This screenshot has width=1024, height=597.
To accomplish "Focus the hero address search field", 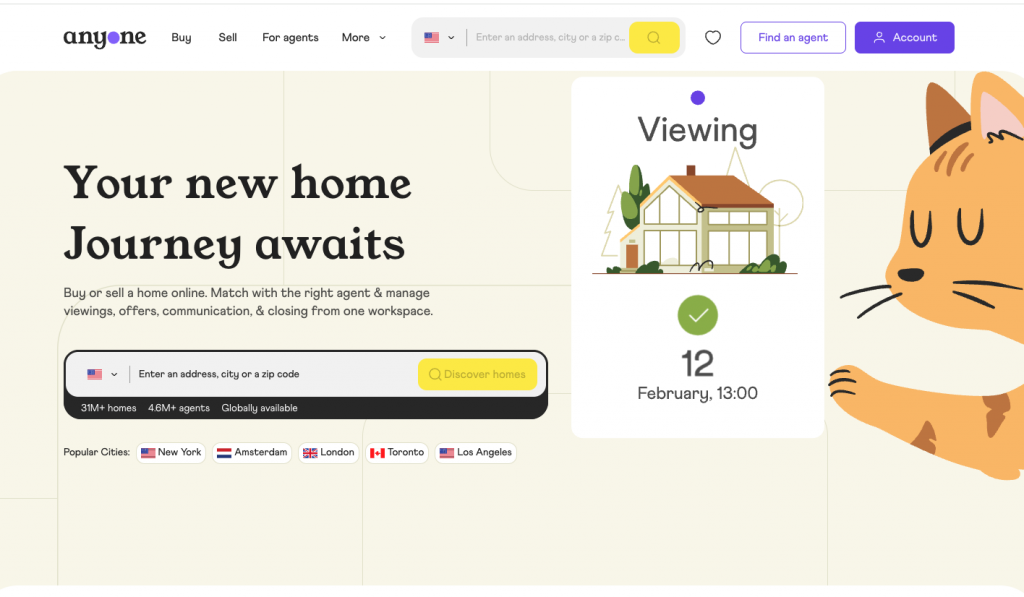I will 274,374.
